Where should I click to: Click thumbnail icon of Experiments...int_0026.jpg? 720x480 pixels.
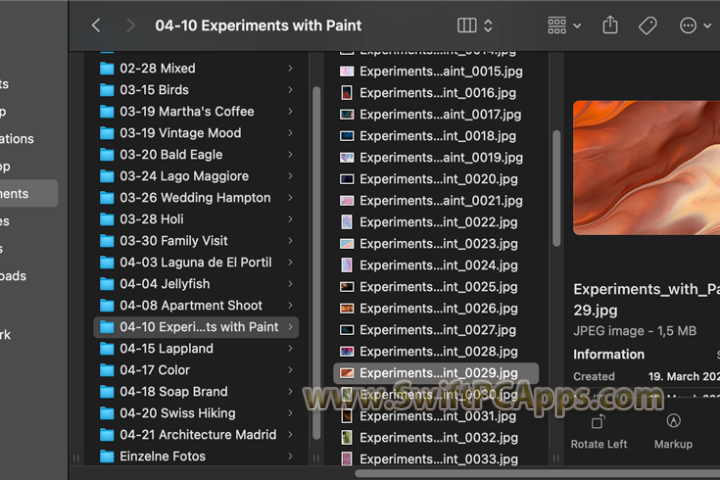[x=347, y=309]
